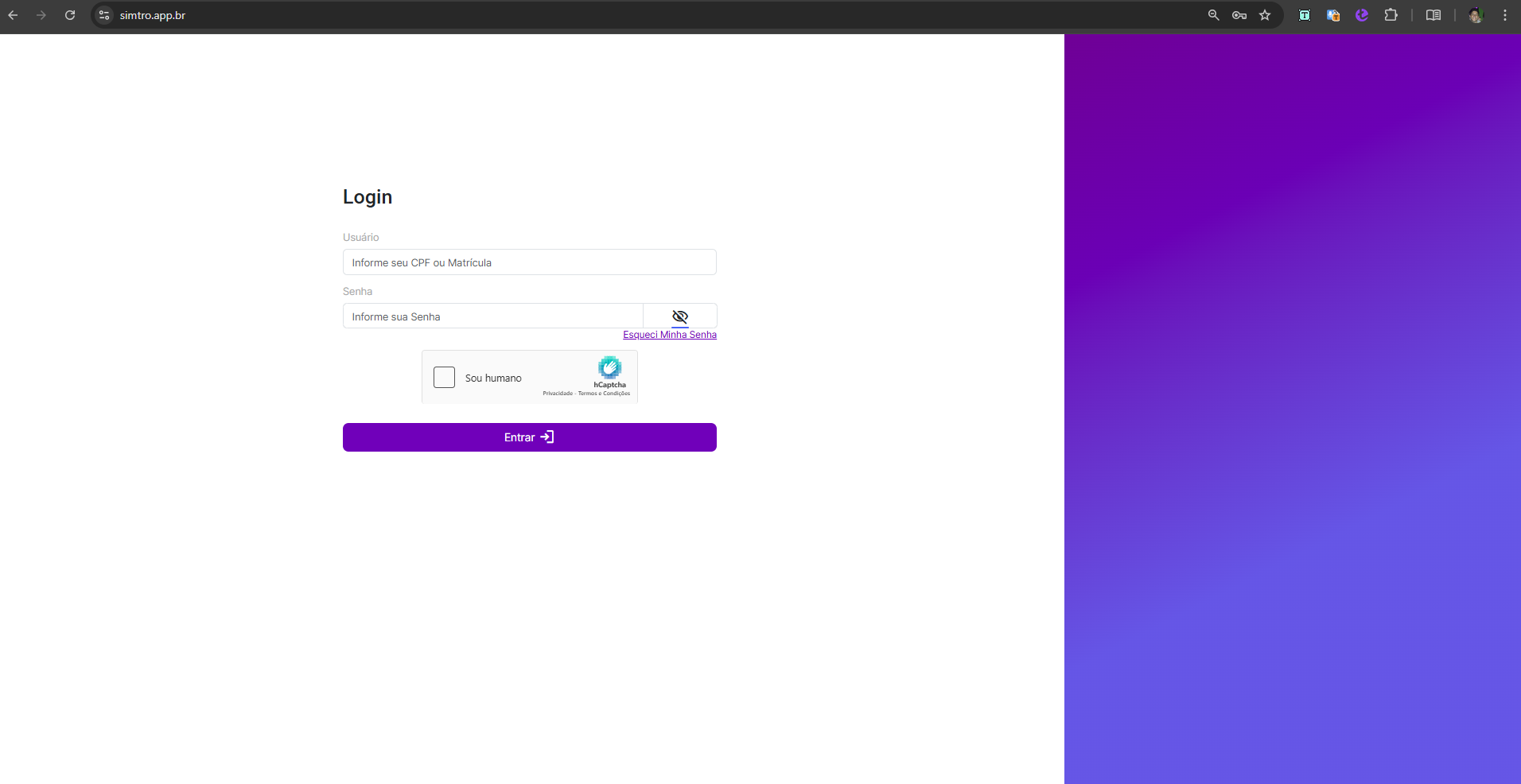Focus the Senha password input field
This screenshot has width=1521, height=784.
click(492, 316)
